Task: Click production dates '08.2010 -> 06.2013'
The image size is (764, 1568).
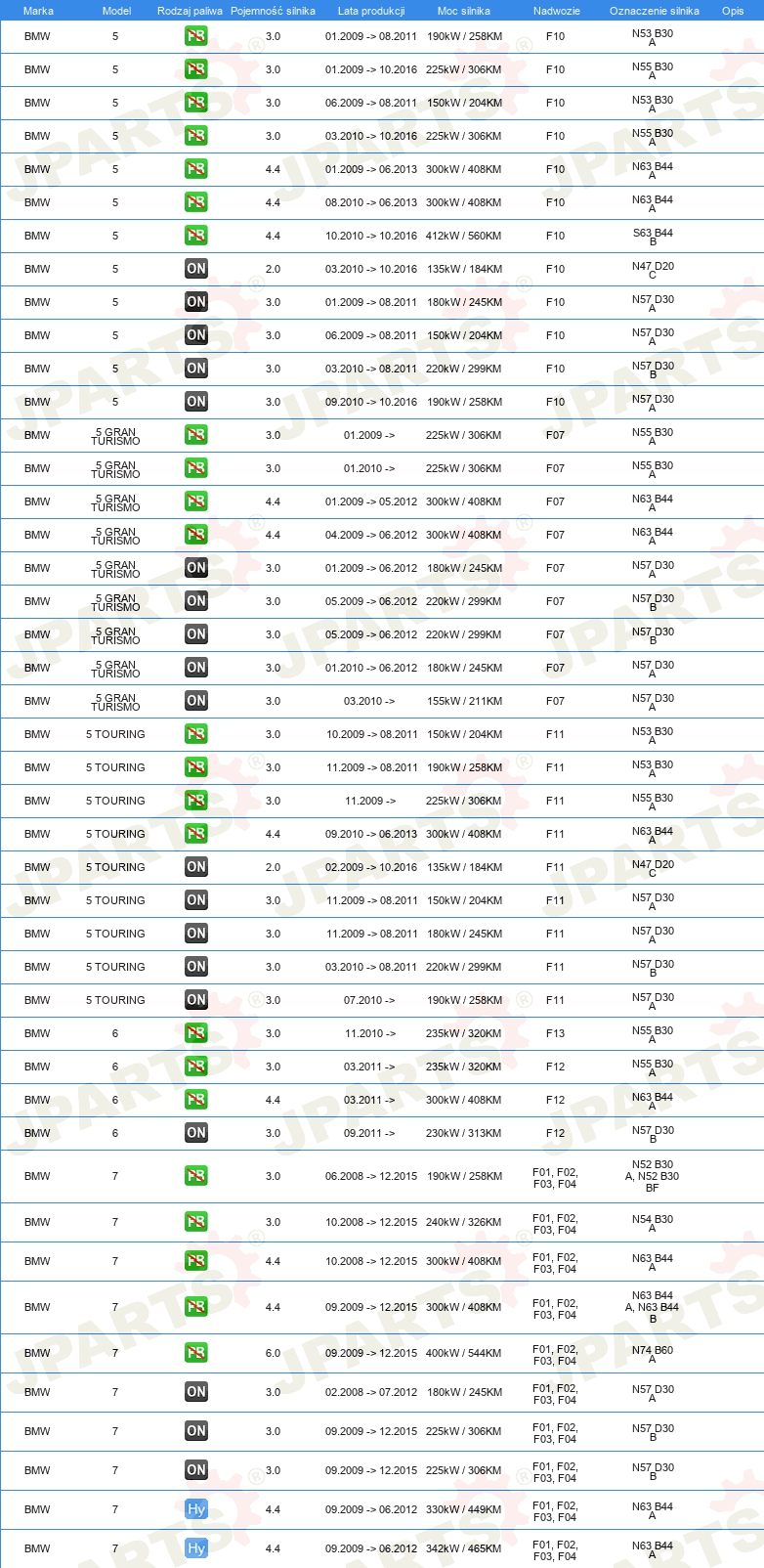Action: (x=371, y=202)
